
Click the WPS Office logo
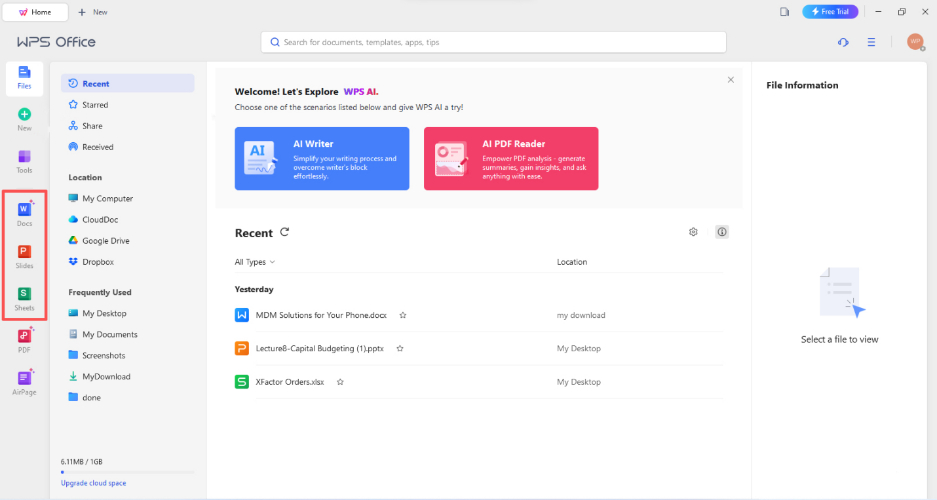[56, 42]
